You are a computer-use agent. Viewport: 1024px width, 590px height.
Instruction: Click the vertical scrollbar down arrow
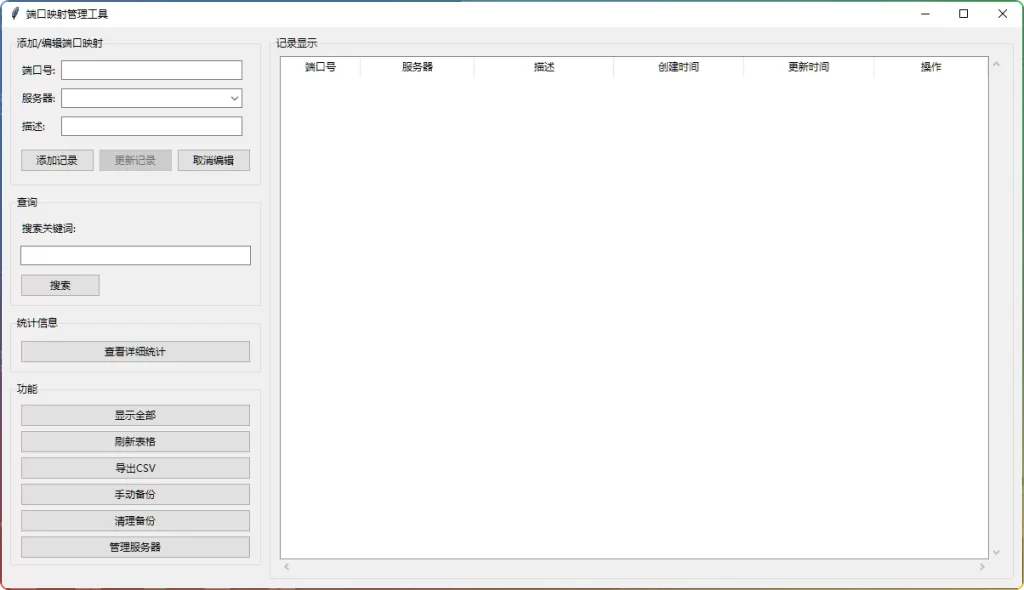pyautogui.click(x=996, y=550)
